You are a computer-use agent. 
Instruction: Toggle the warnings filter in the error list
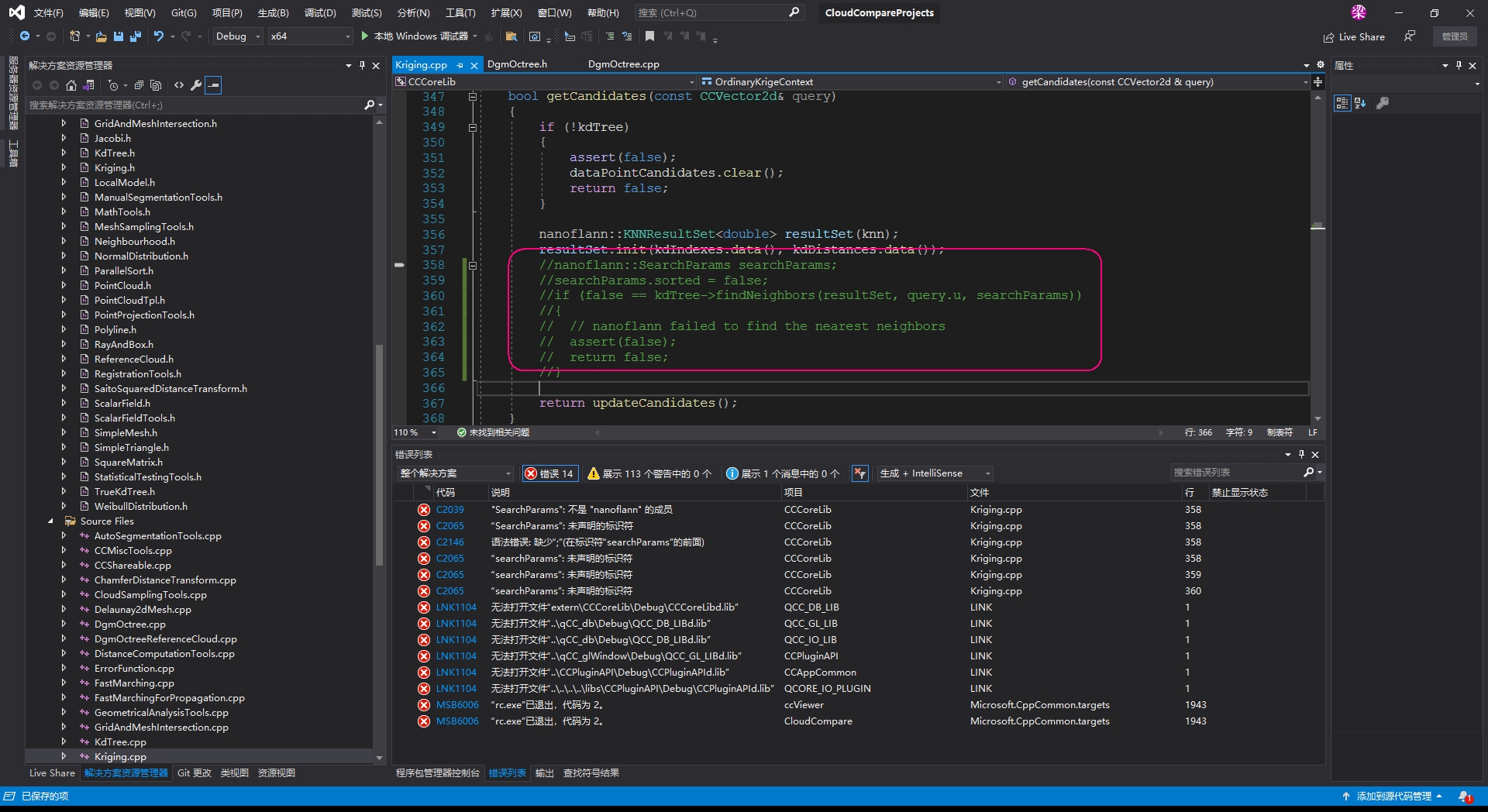tap(649, 473)
